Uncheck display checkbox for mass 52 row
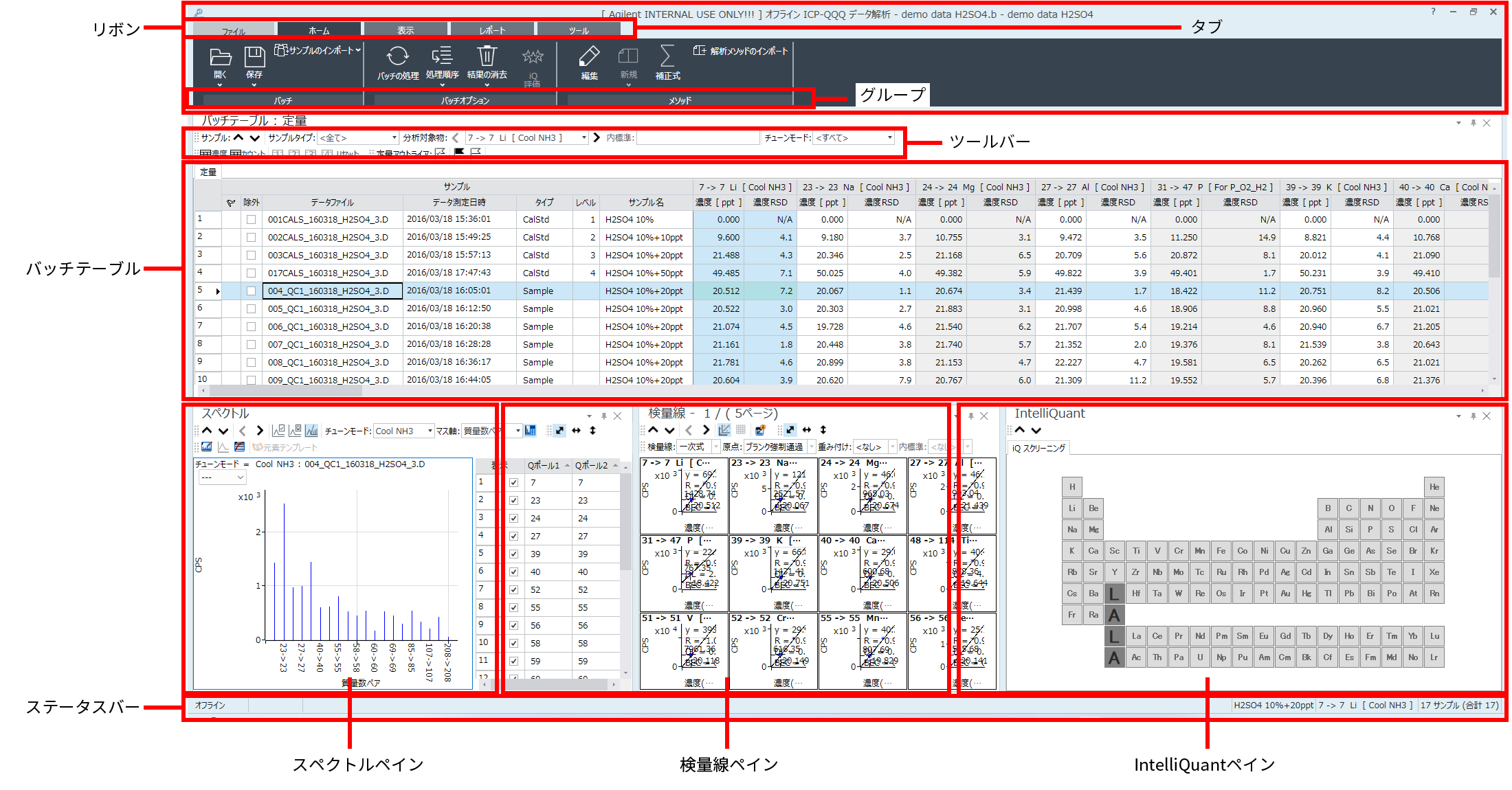The image size is (1512, 790). point(513,590)
